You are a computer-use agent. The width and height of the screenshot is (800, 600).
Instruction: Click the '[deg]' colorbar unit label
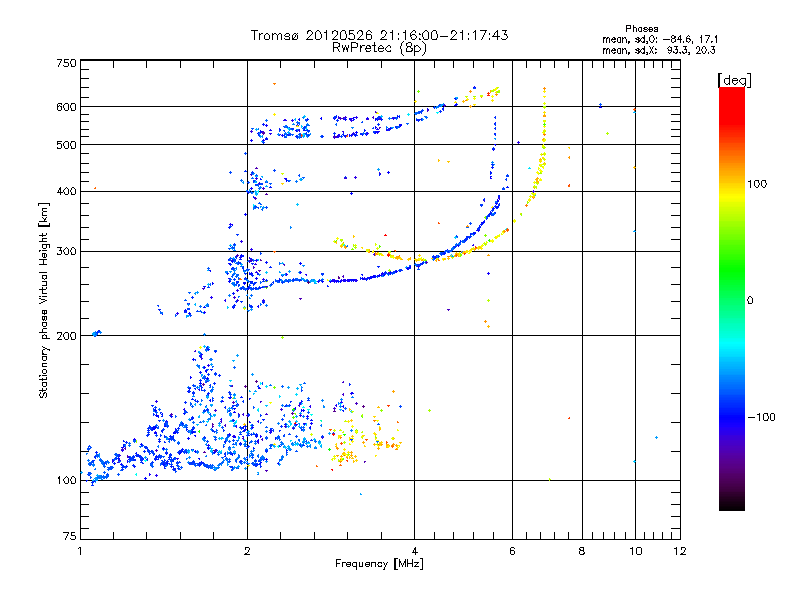point(734,80)
